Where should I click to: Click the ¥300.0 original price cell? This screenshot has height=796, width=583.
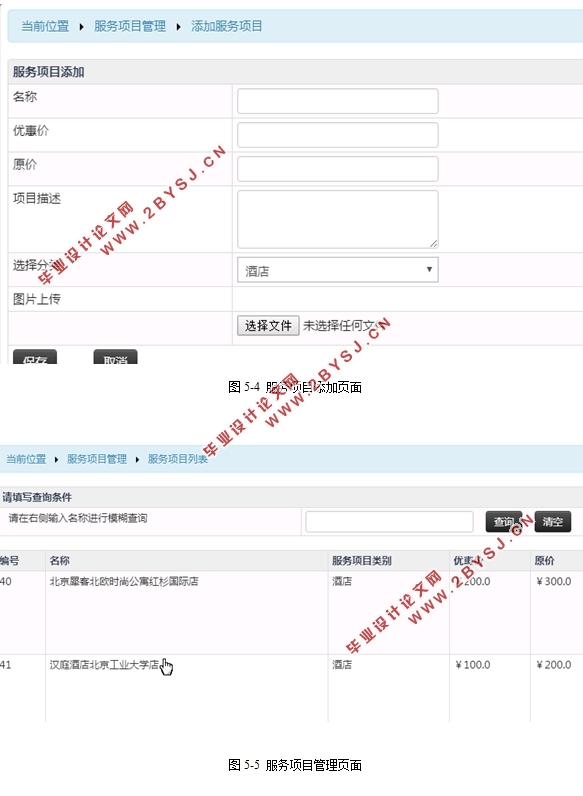point(554,581)
